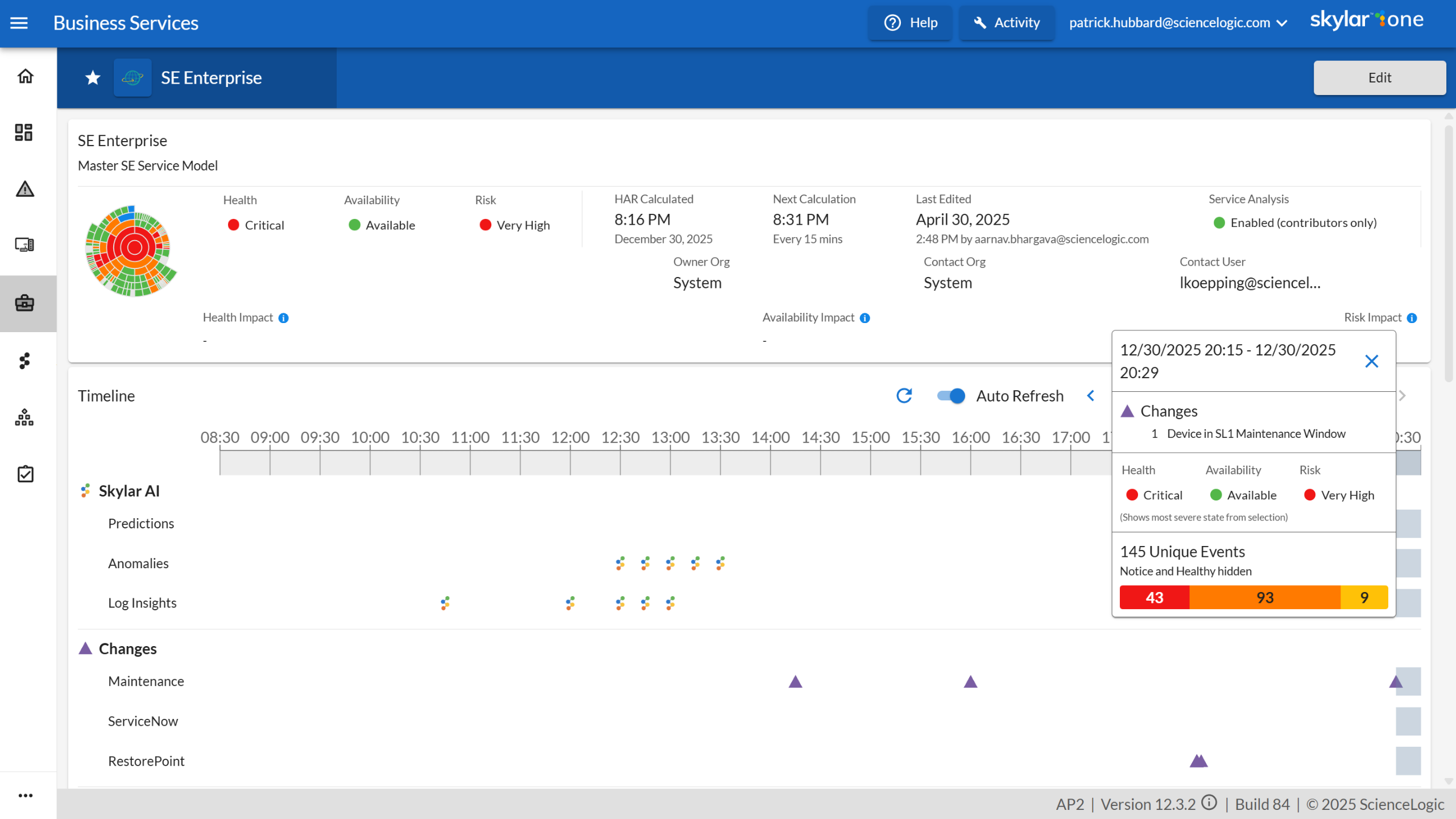This screenshot has height=819, width=1456.
Task: Close the timeline event popup
Action: tap(1371, 361)
